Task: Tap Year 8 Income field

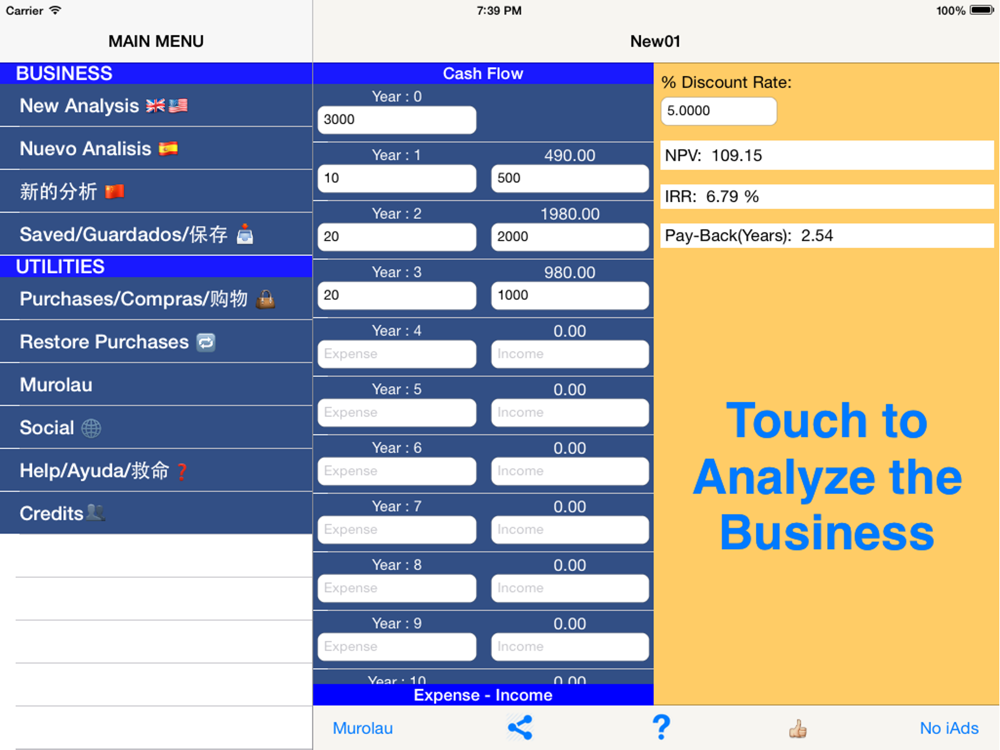Action: coord(570,588)
